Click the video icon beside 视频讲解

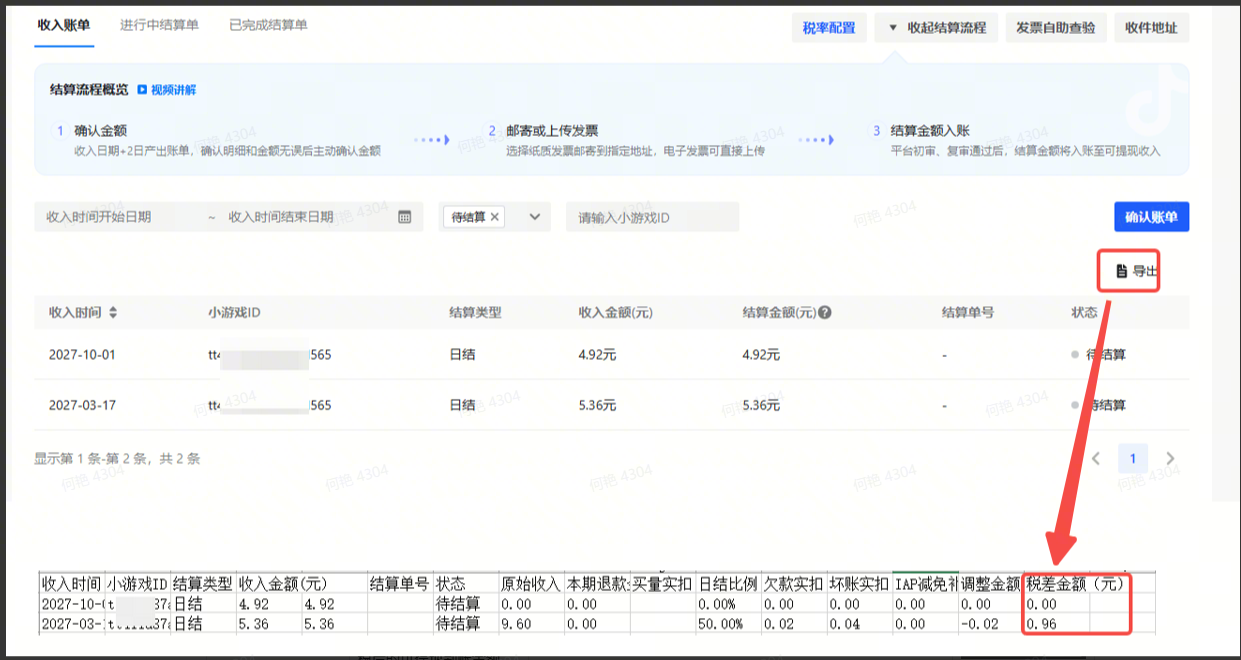coord(142,90)
